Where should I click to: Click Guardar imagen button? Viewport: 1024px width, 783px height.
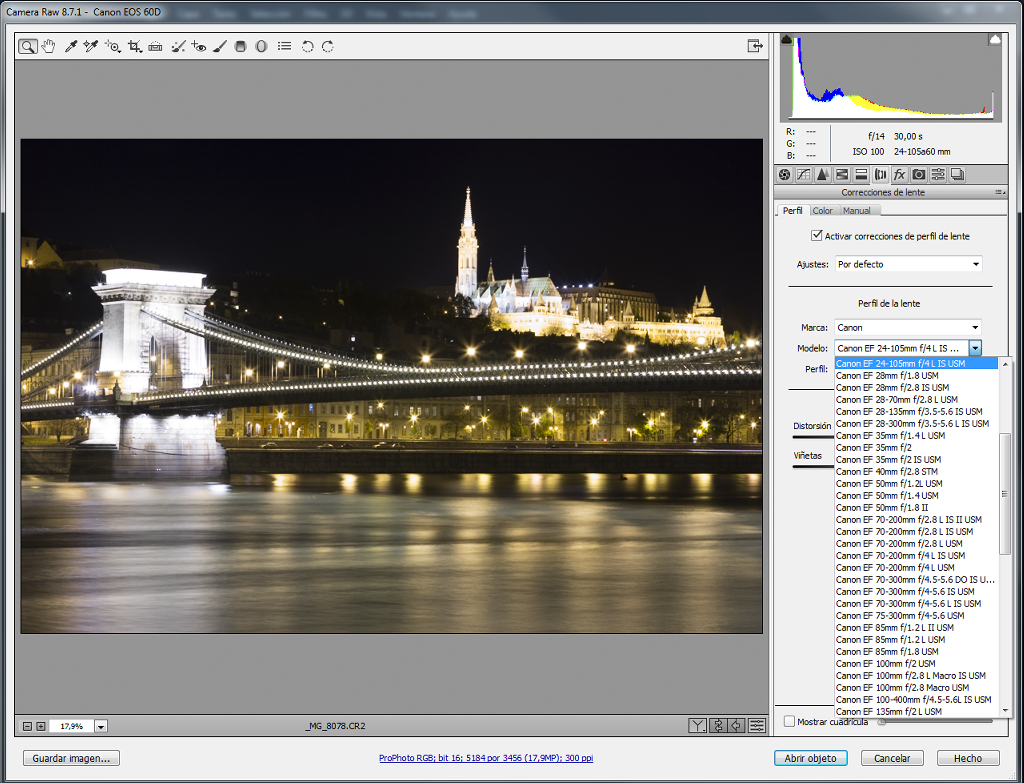click(71, 758)
